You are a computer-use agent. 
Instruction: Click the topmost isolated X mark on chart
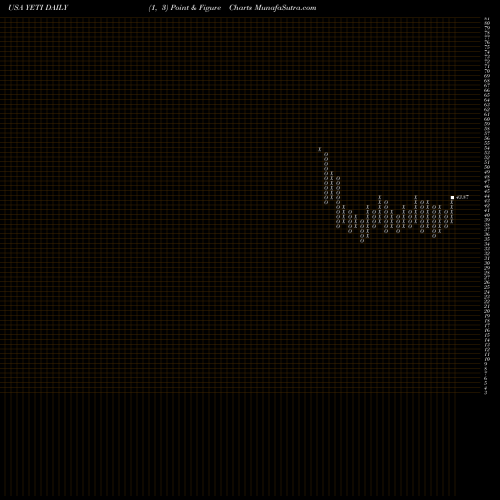click(x=320, y=149)
